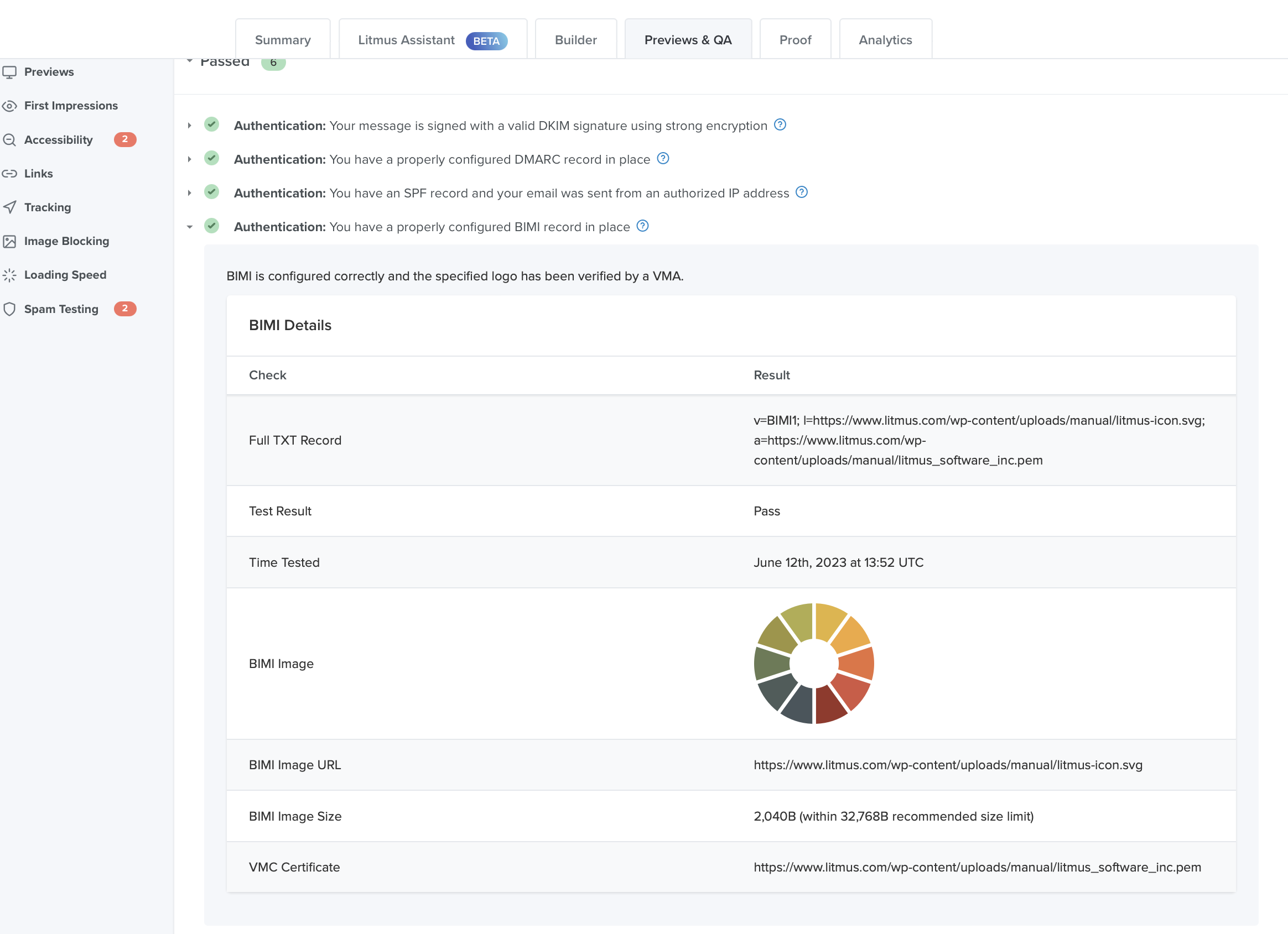1288x934 pixels.
Task: Click the Image Blocking picture icon
Action: pyautogui.click(x=9, y=241)
